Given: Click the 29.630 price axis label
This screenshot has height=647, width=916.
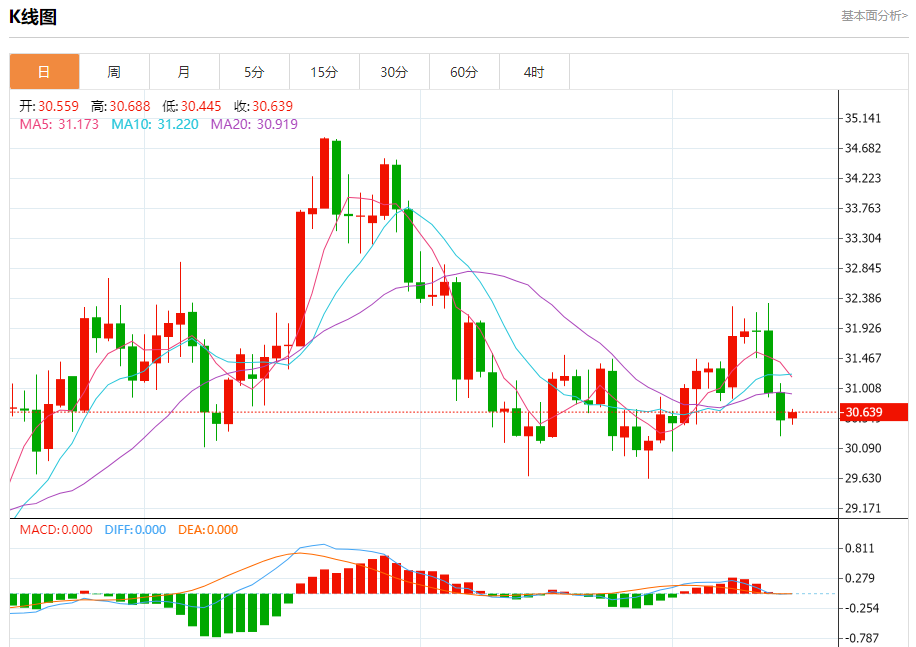Looking at the screenshot, I should (863, 478).
